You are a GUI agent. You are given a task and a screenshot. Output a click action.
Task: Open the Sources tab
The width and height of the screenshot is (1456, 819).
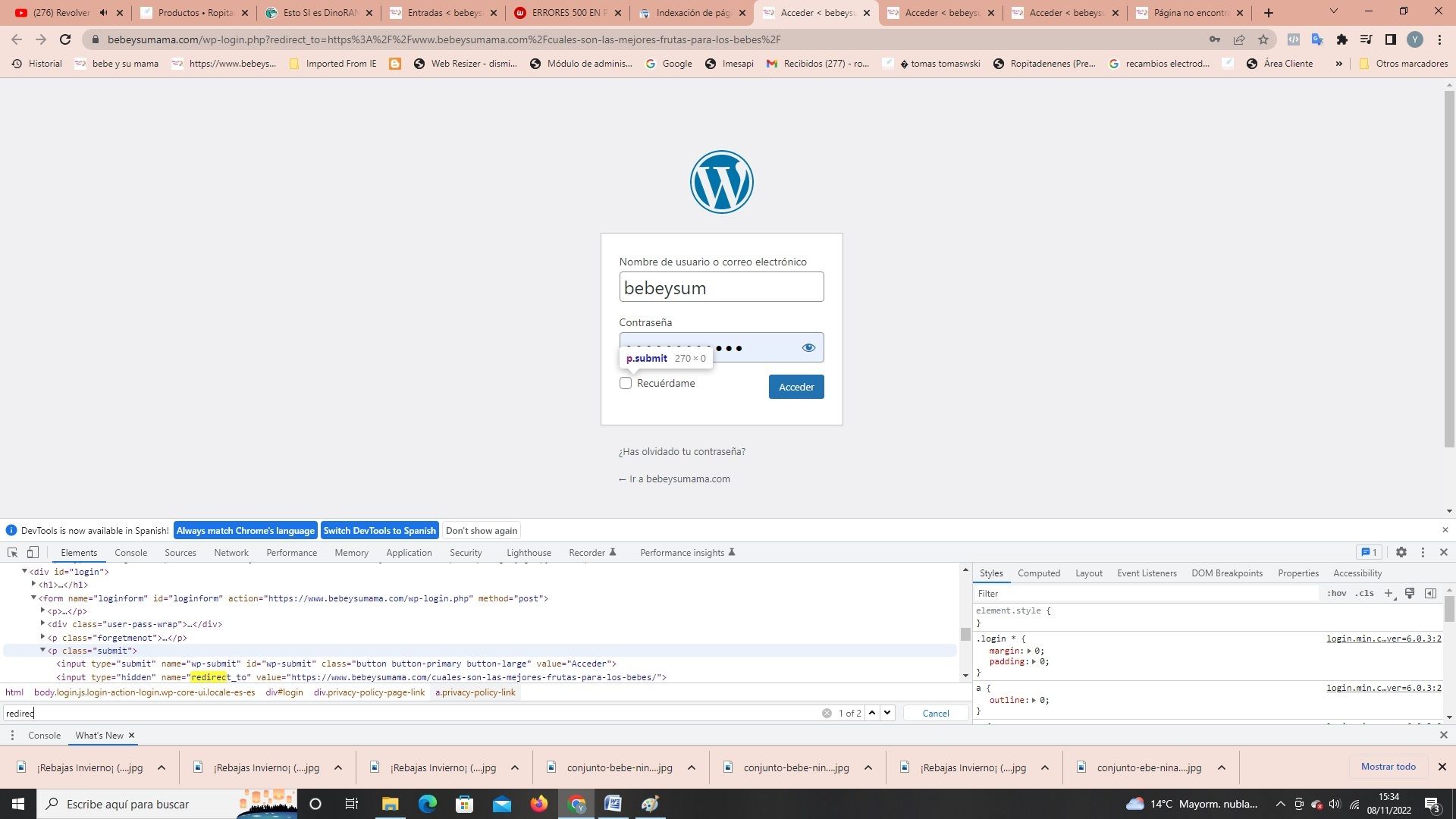click(180, 552)
